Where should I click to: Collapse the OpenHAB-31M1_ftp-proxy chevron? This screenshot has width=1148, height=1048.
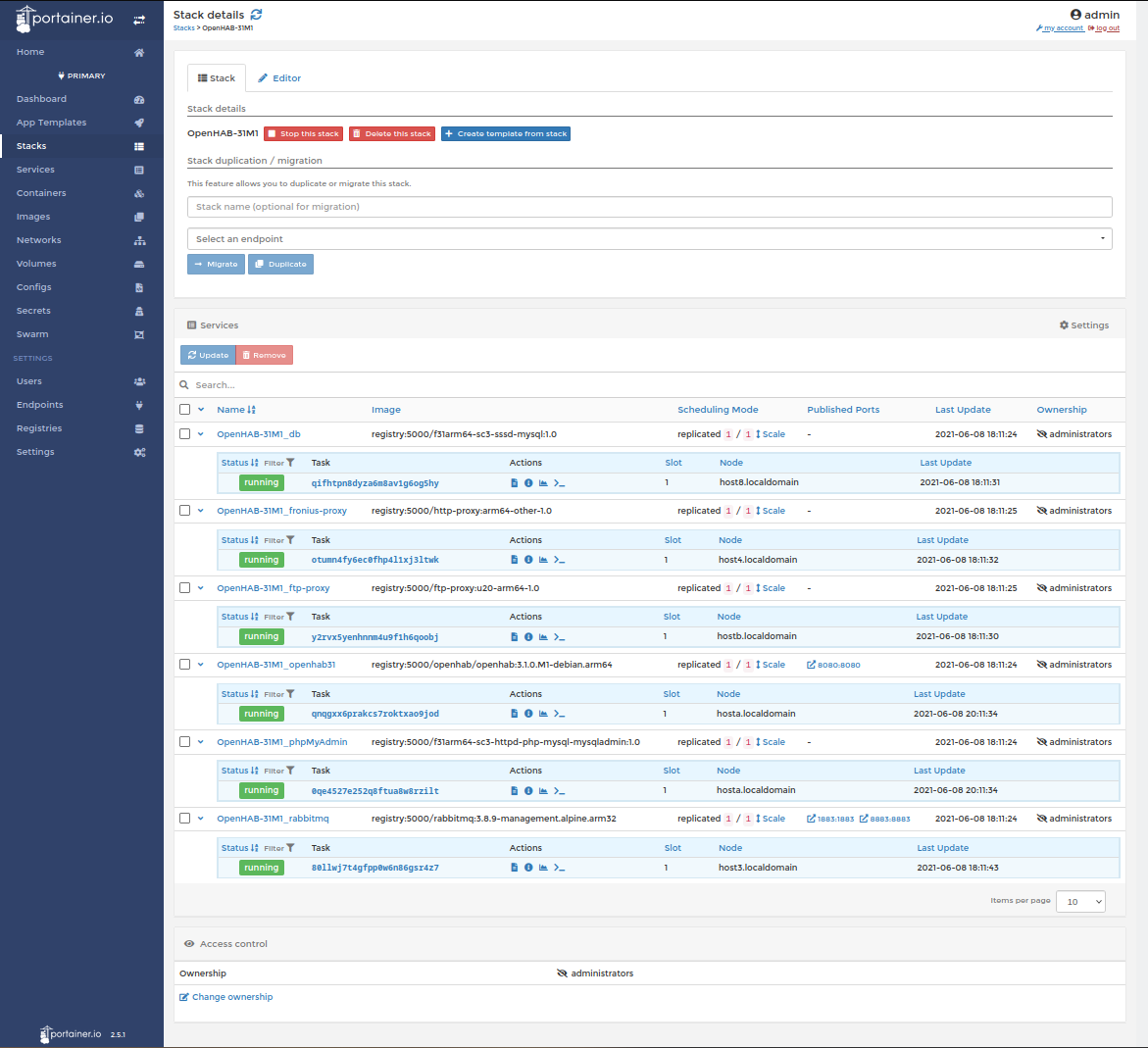(201, 588)
